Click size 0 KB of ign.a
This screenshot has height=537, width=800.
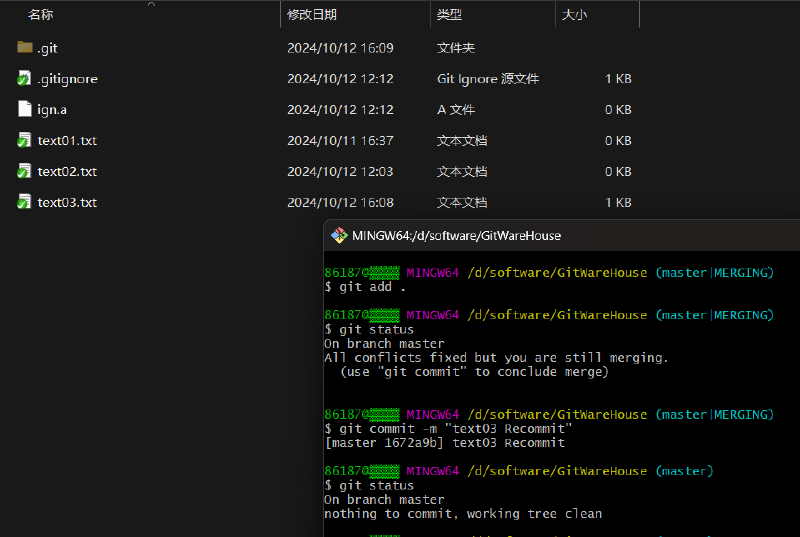(618, 110)
